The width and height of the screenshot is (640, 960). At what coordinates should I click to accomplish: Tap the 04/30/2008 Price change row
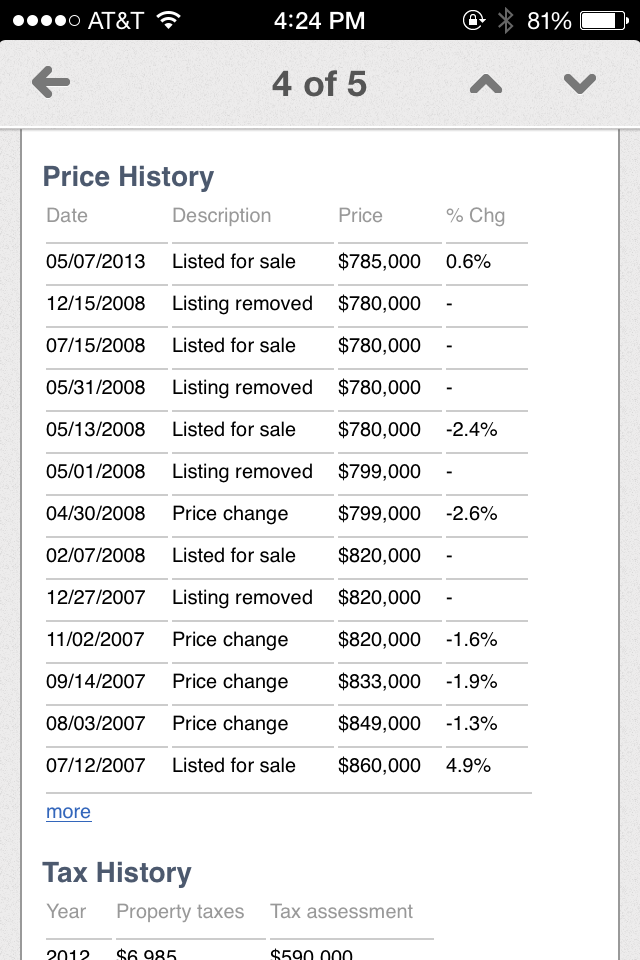(x=287, y=514)
